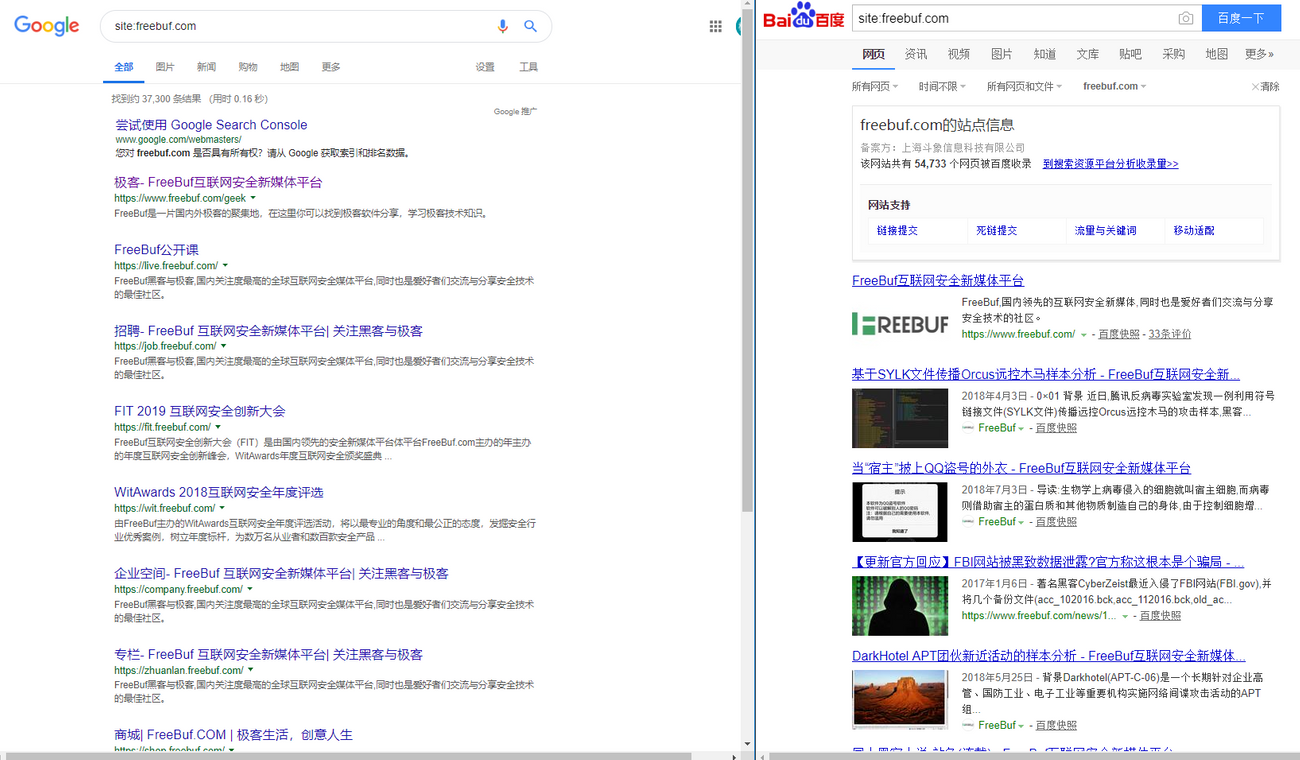Open the 时间不限 filter dropdown
This screenshot has width=1300, height=760.
pos(942,87)
